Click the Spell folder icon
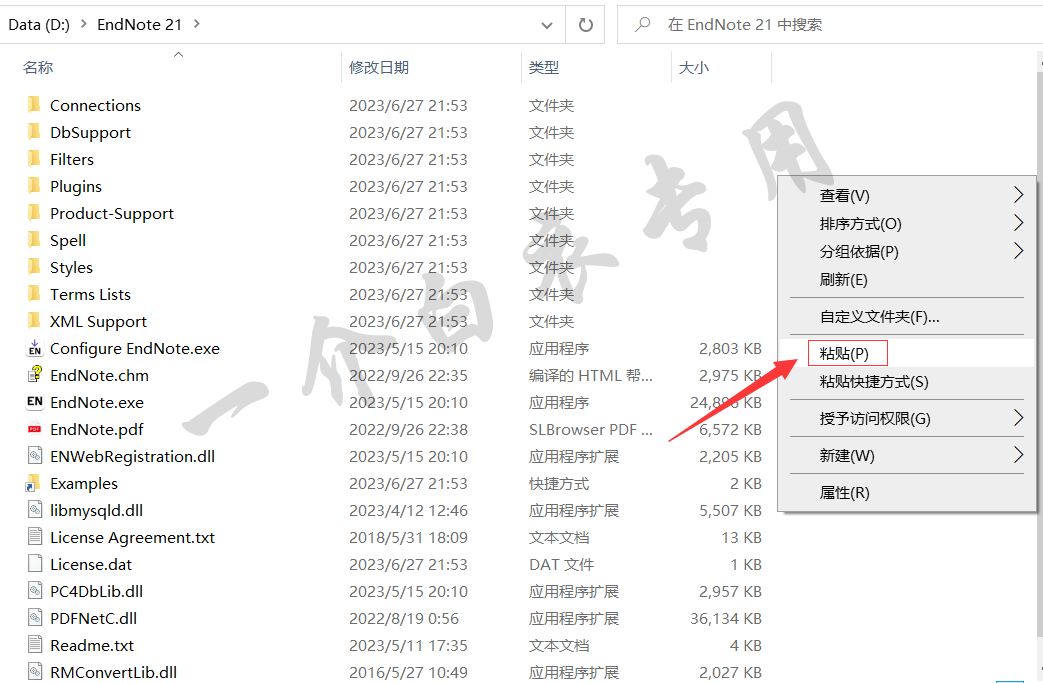The width and height of the screenshot is (1043, 683). [x=34, y=239]
